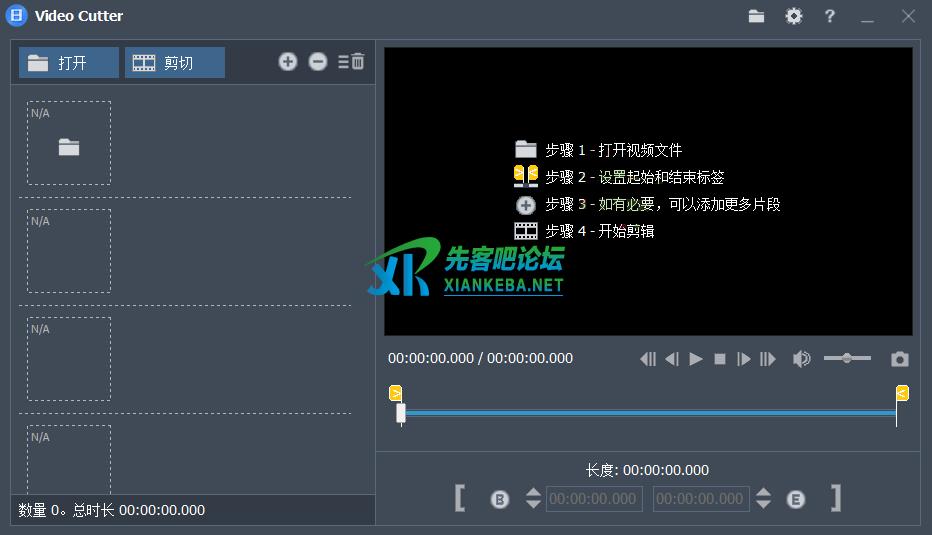Click the start time input field

(x=594, y=499)
